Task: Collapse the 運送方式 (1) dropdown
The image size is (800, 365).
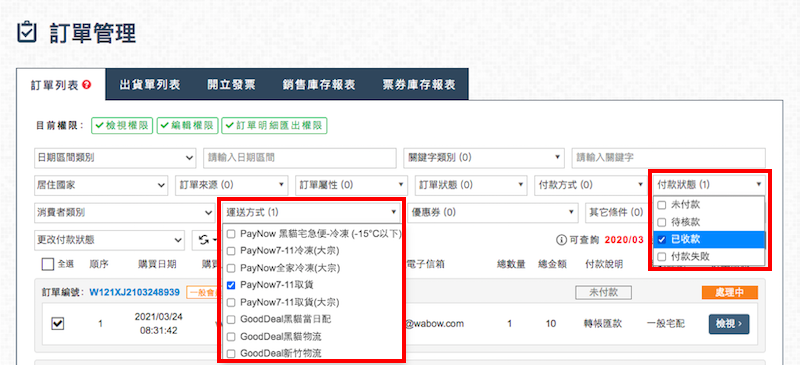Action: tap(311, 212)
